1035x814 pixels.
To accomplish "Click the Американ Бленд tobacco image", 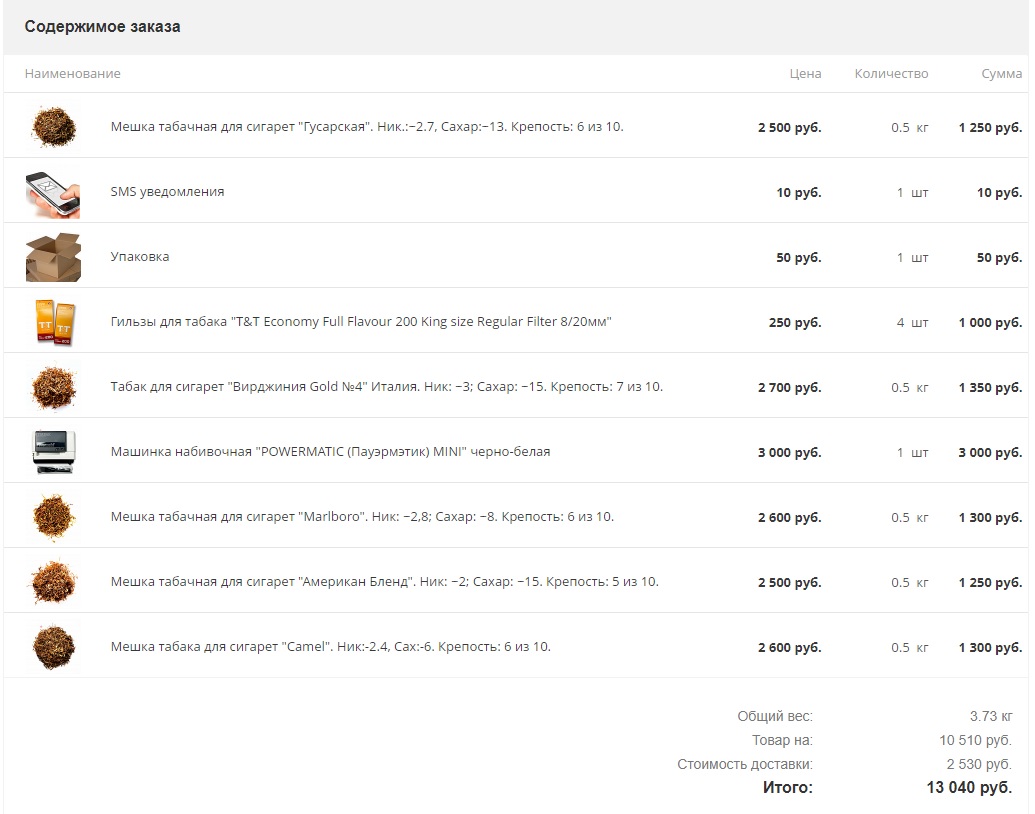I will [x=52, y=582].
